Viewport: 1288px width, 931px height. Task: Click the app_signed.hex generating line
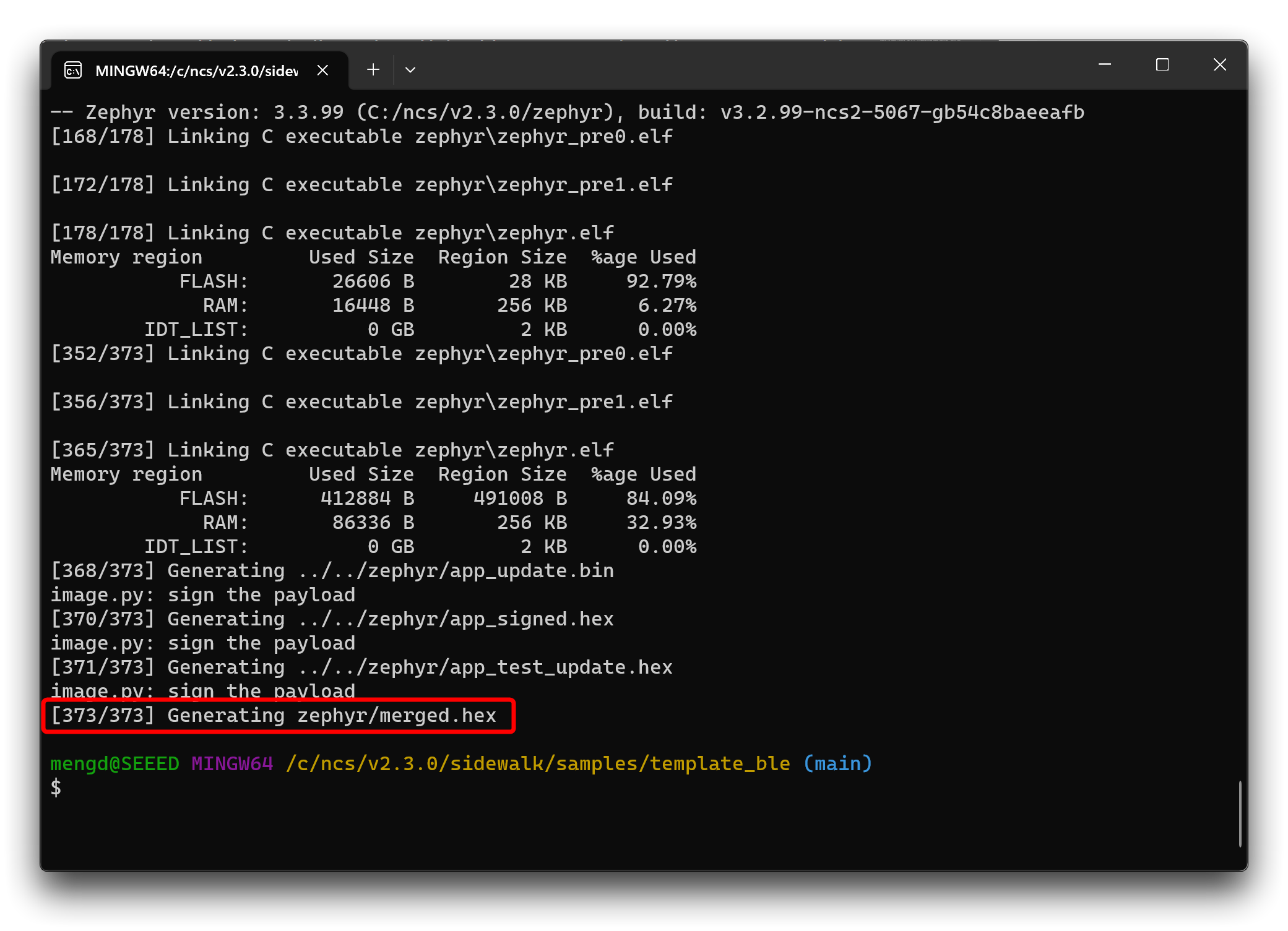pos(332,619)
